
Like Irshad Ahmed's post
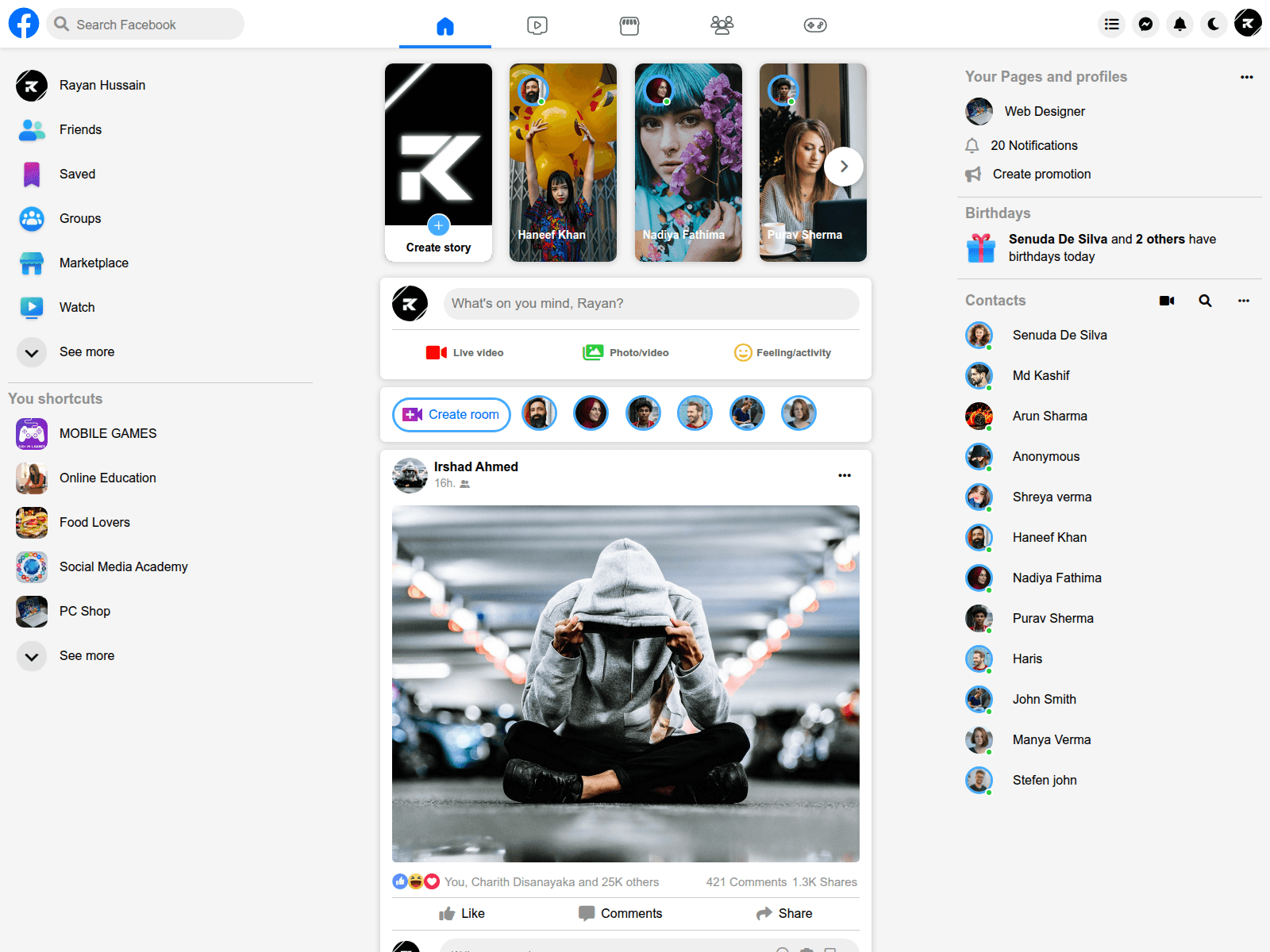(462, 913)
